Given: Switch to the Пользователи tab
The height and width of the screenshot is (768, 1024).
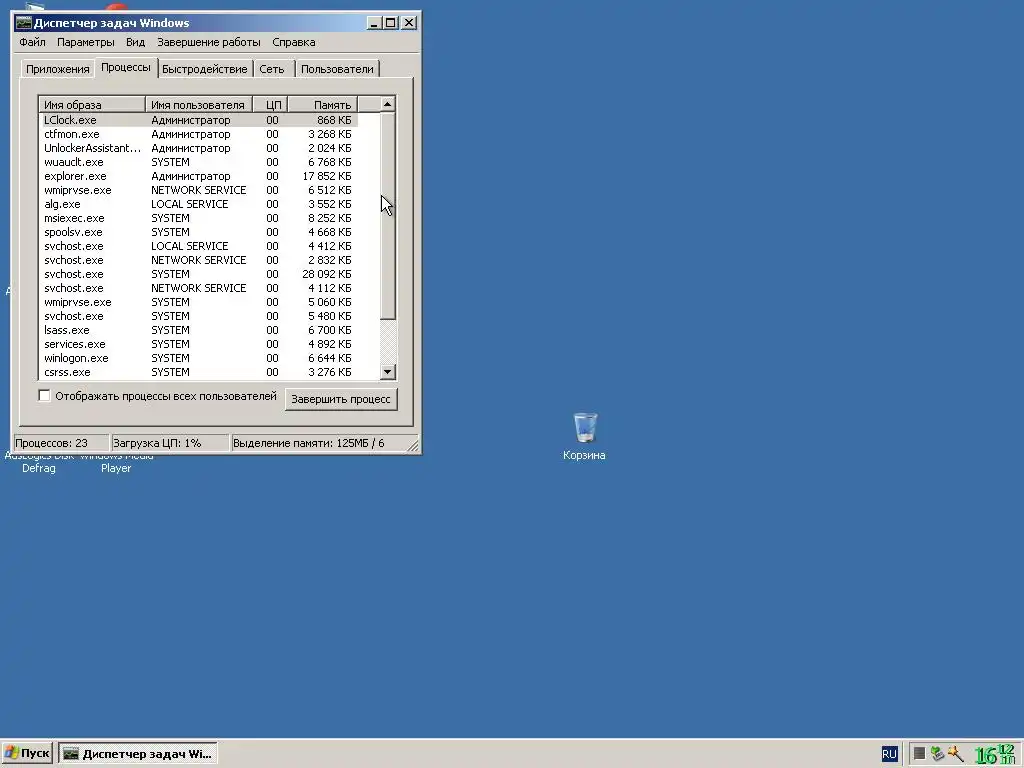Looking at the screenshot, I should point(337,69).
